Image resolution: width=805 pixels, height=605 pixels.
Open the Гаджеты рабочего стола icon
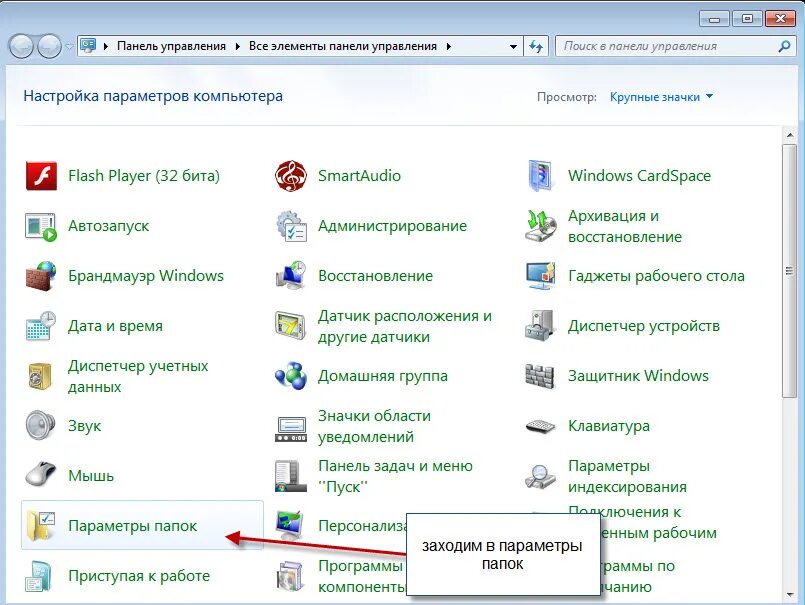541,276
